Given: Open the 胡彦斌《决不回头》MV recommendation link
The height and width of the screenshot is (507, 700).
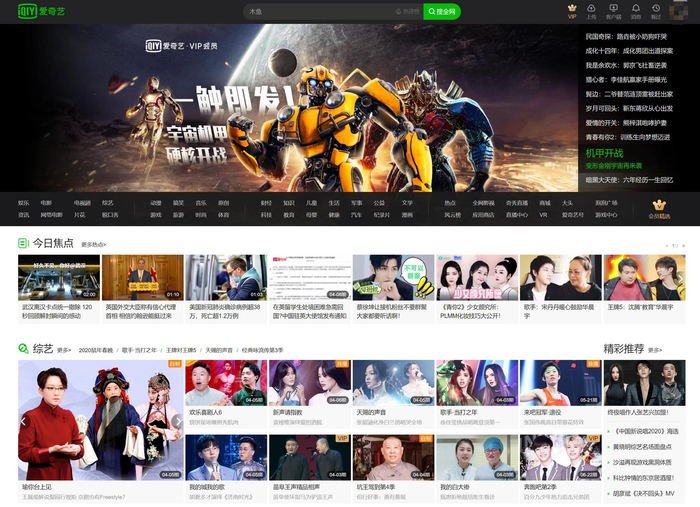Looking at the screenshot, I should (643, 493).
